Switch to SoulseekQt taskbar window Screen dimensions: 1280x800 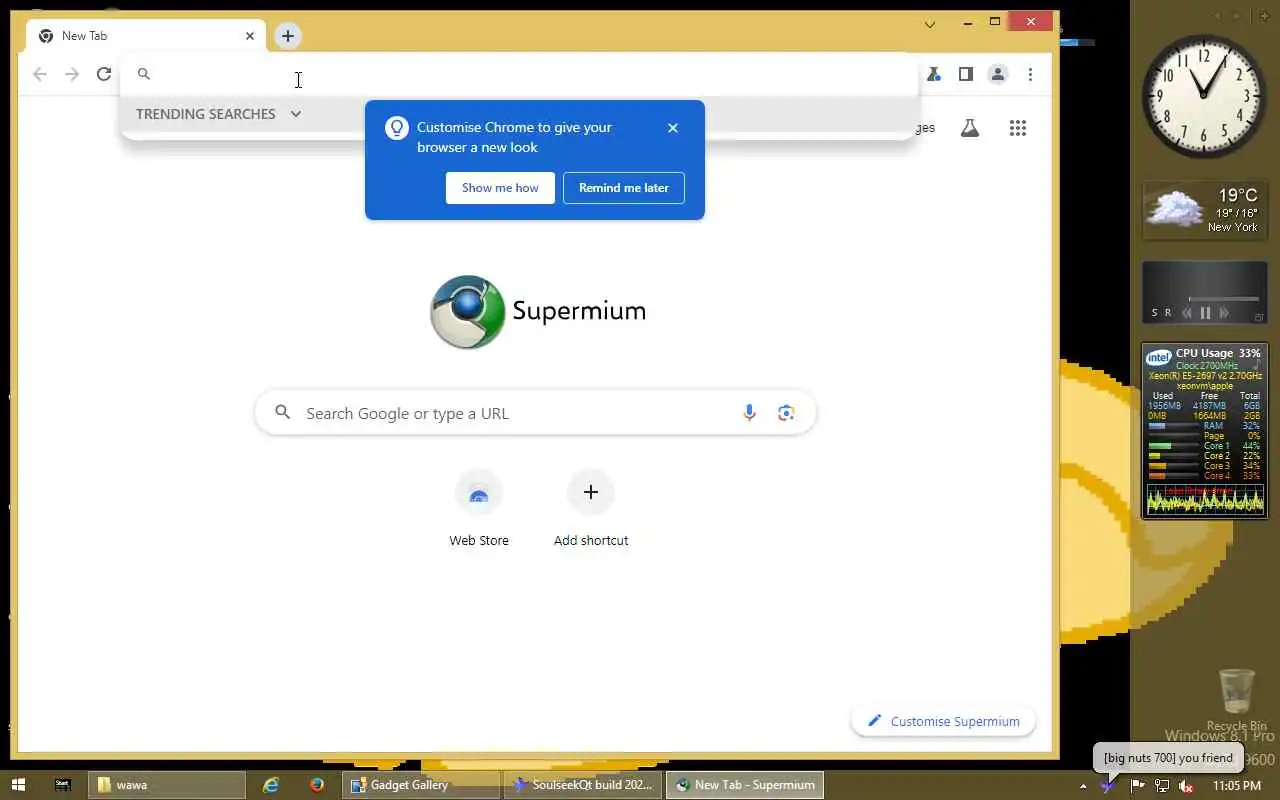tap(583, 785)
